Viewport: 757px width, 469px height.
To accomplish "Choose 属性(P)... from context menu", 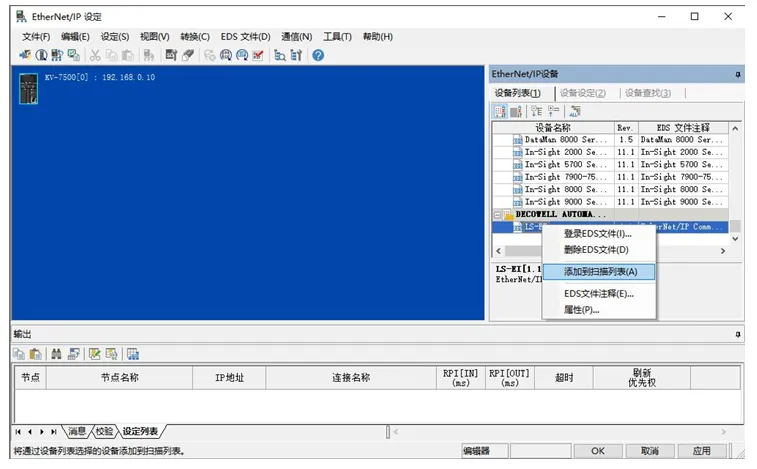I will point(599,310).
